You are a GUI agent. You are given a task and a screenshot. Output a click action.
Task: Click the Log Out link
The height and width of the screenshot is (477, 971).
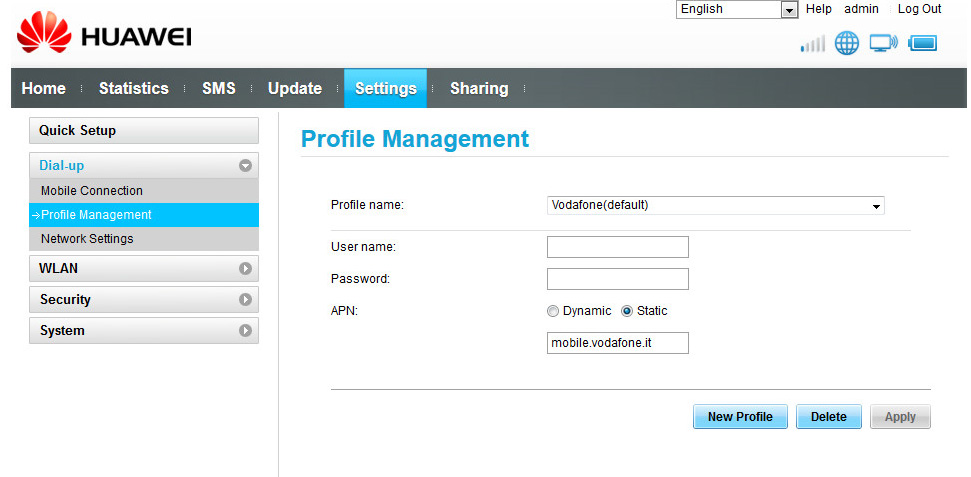tap(919, 9)
